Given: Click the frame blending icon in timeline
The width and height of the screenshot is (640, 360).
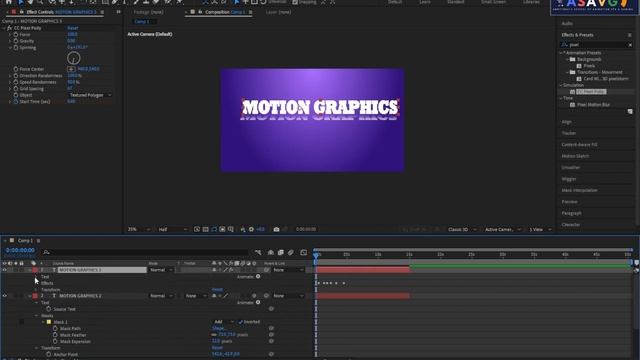Looking at the screenshot, I should click(x=281, y=253).
